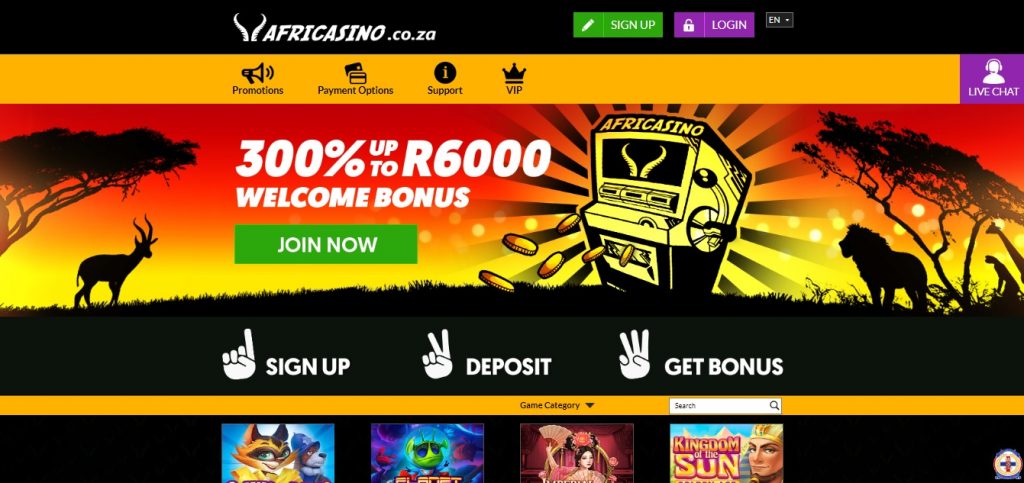The image size is (1024, 483).
Task: Open the fox and dog game thumbnail
Action: (x=278, y=453)
